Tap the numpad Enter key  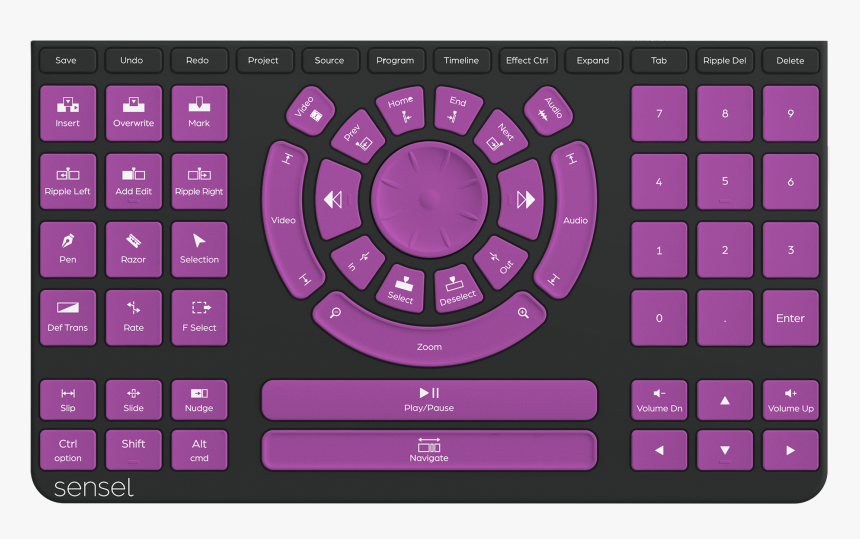tap(790, 317)
